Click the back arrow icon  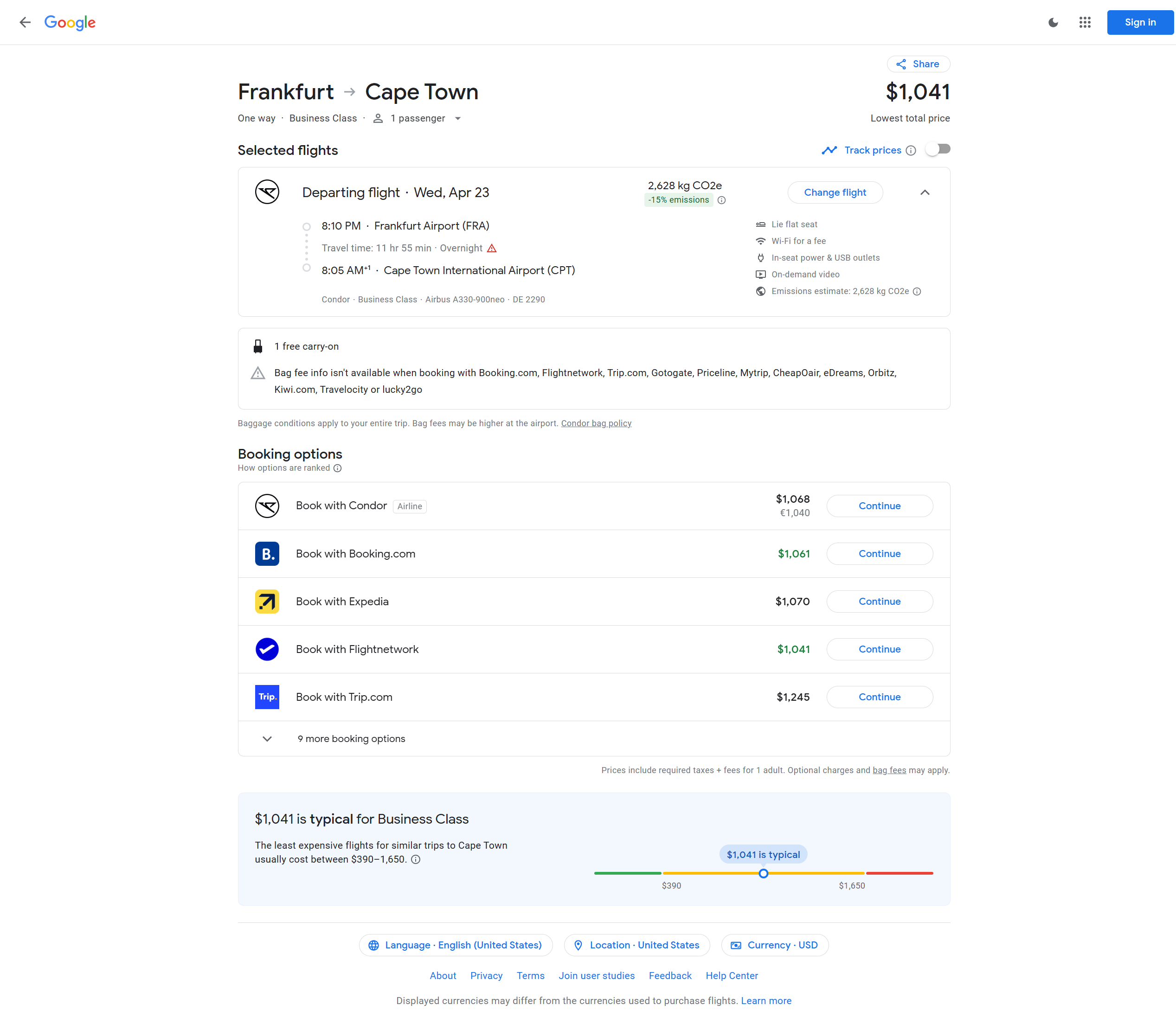click(25, 22)
